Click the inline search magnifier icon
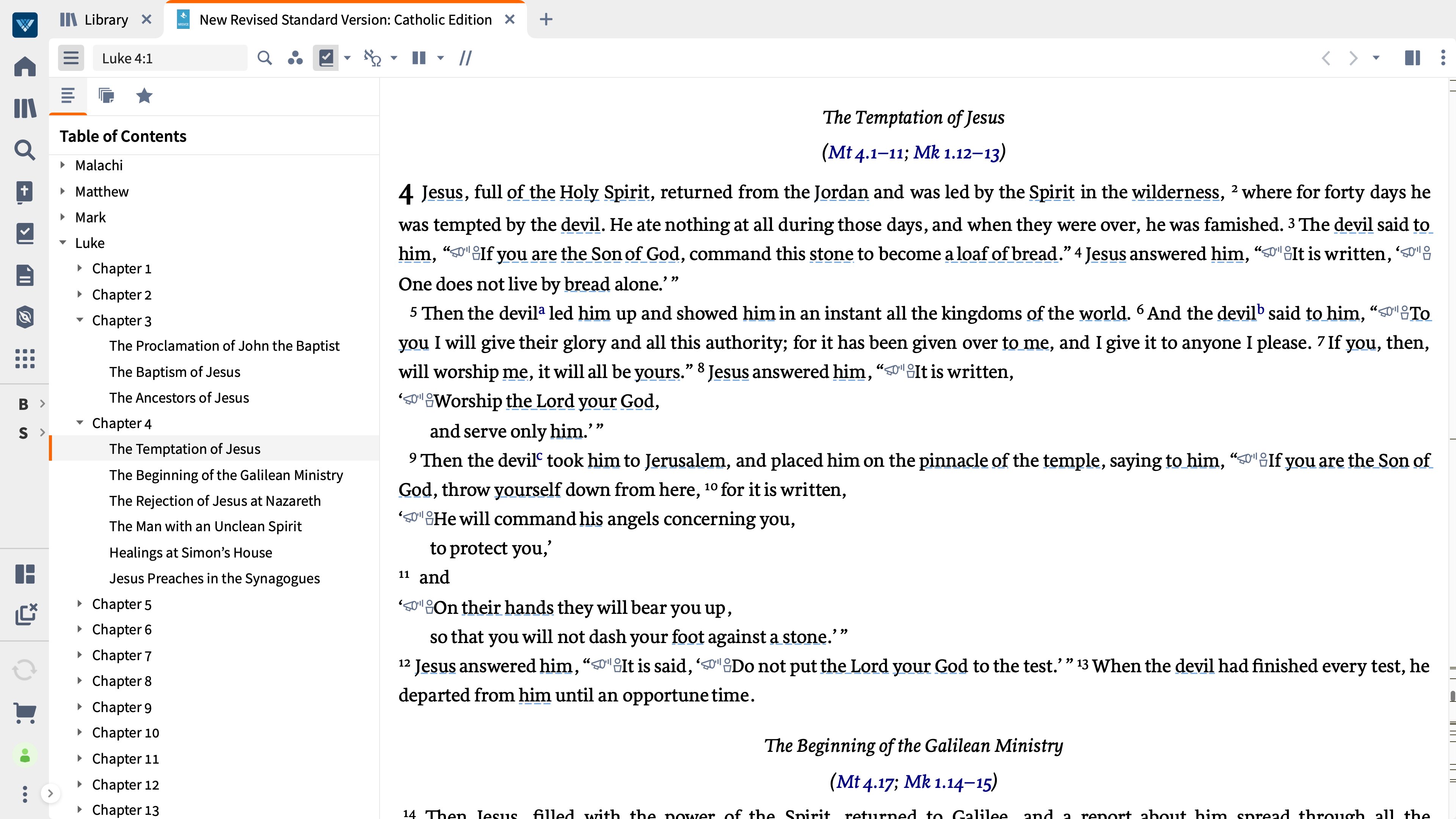This screenshot has height=819, width=1456. 265,58
